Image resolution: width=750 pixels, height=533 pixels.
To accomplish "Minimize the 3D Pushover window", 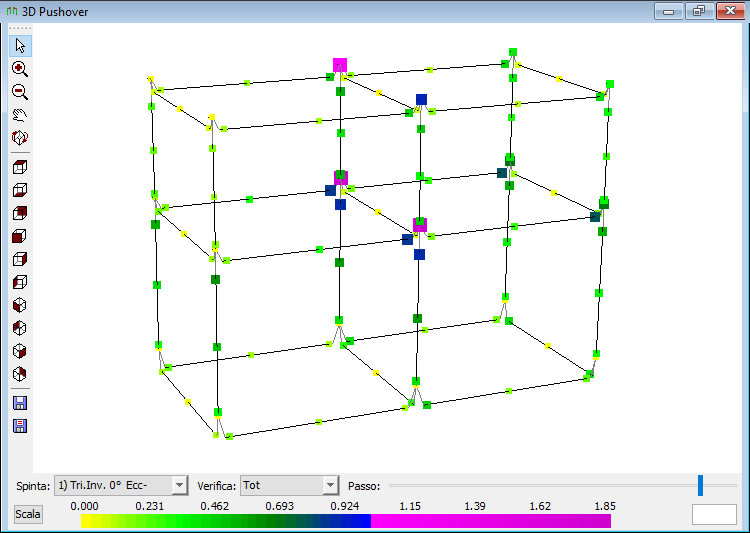I will 669,11.
